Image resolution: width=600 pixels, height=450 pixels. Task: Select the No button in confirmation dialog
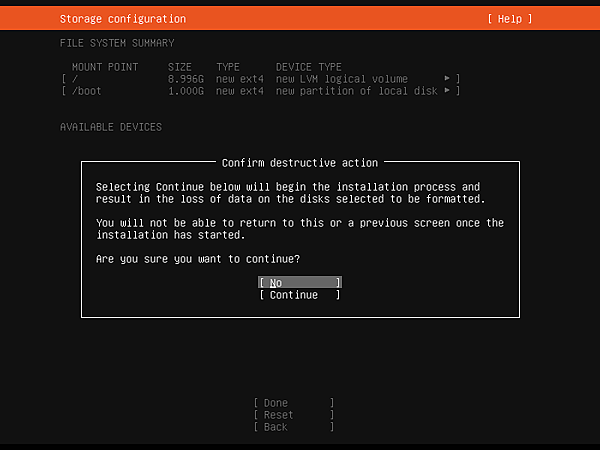click(x=300, y=282)
